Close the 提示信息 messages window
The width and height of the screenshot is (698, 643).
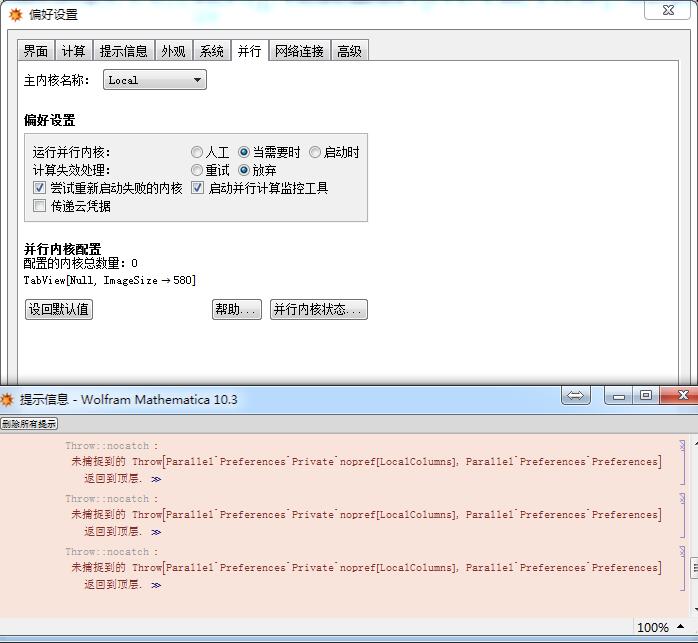pyautogui.click(x=680, y=395)
